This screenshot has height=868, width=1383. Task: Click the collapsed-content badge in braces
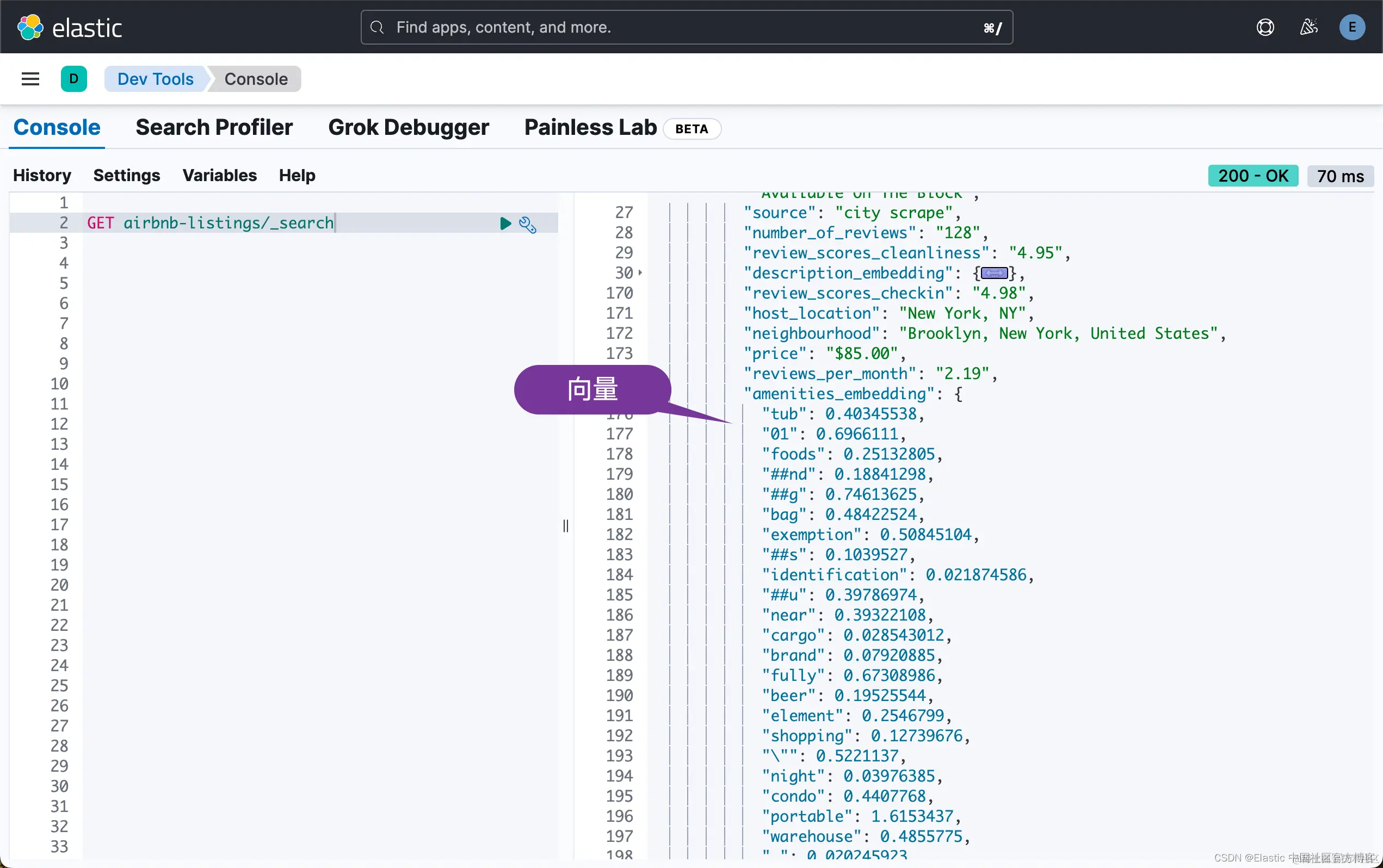coord(994,273)
